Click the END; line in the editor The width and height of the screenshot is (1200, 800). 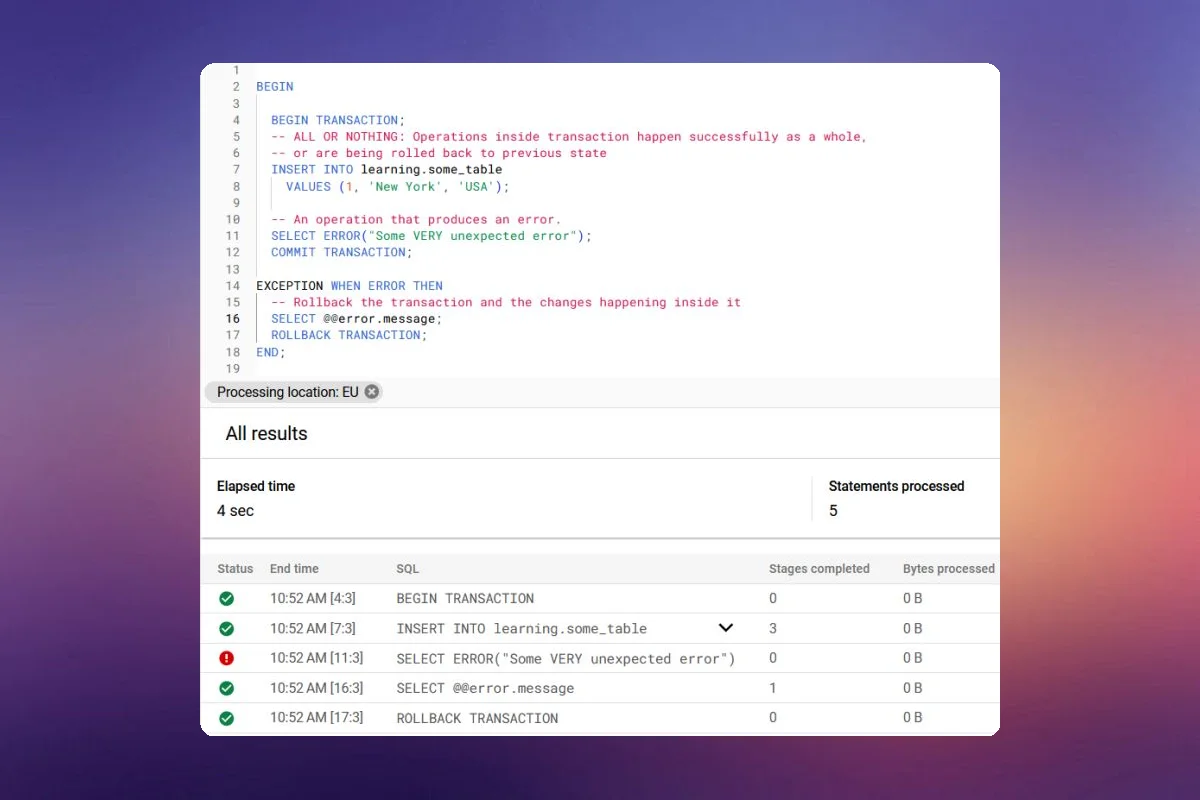tap(271, 352)
